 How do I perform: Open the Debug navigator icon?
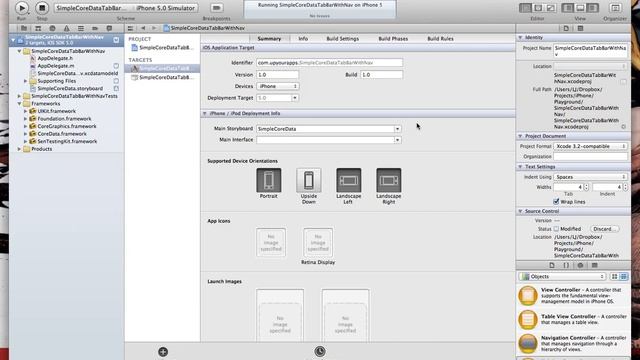(81, 28)
